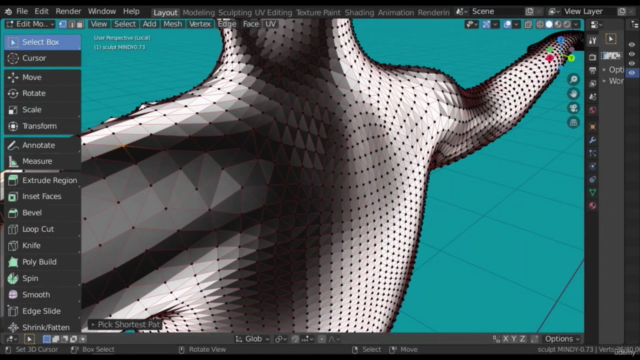Click the View Layer name field
This screenshot has height=360, width=640.
(x=589, y=11)
